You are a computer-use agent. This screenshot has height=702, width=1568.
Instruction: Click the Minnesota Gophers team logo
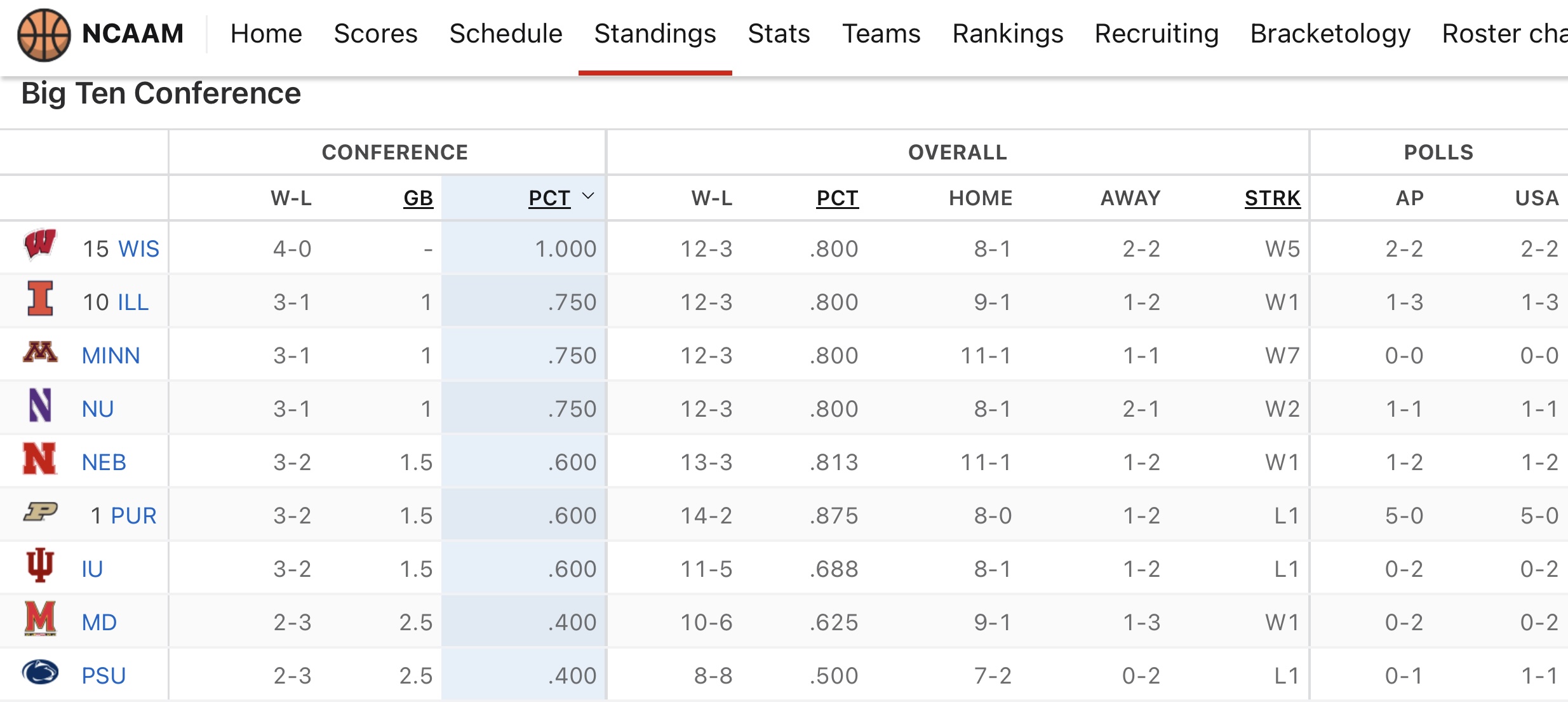pos(40,352)
